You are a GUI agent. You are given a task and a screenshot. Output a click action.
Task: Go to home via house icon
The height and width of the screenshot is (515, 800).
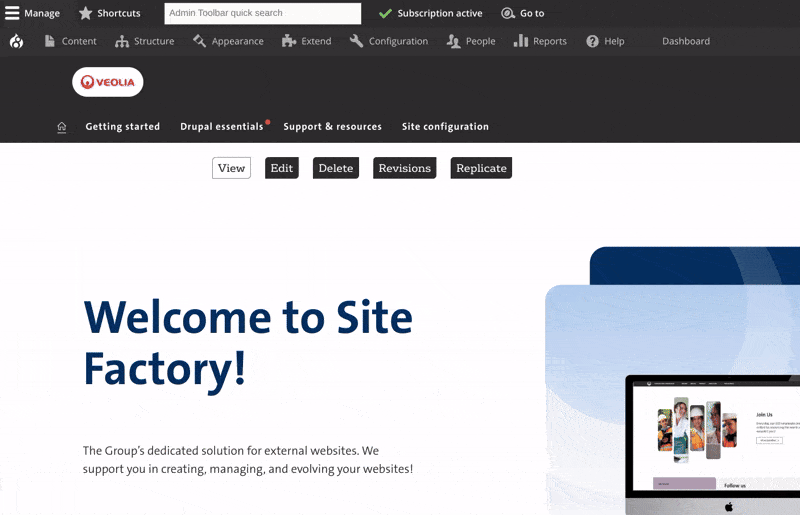click(62, 127)
